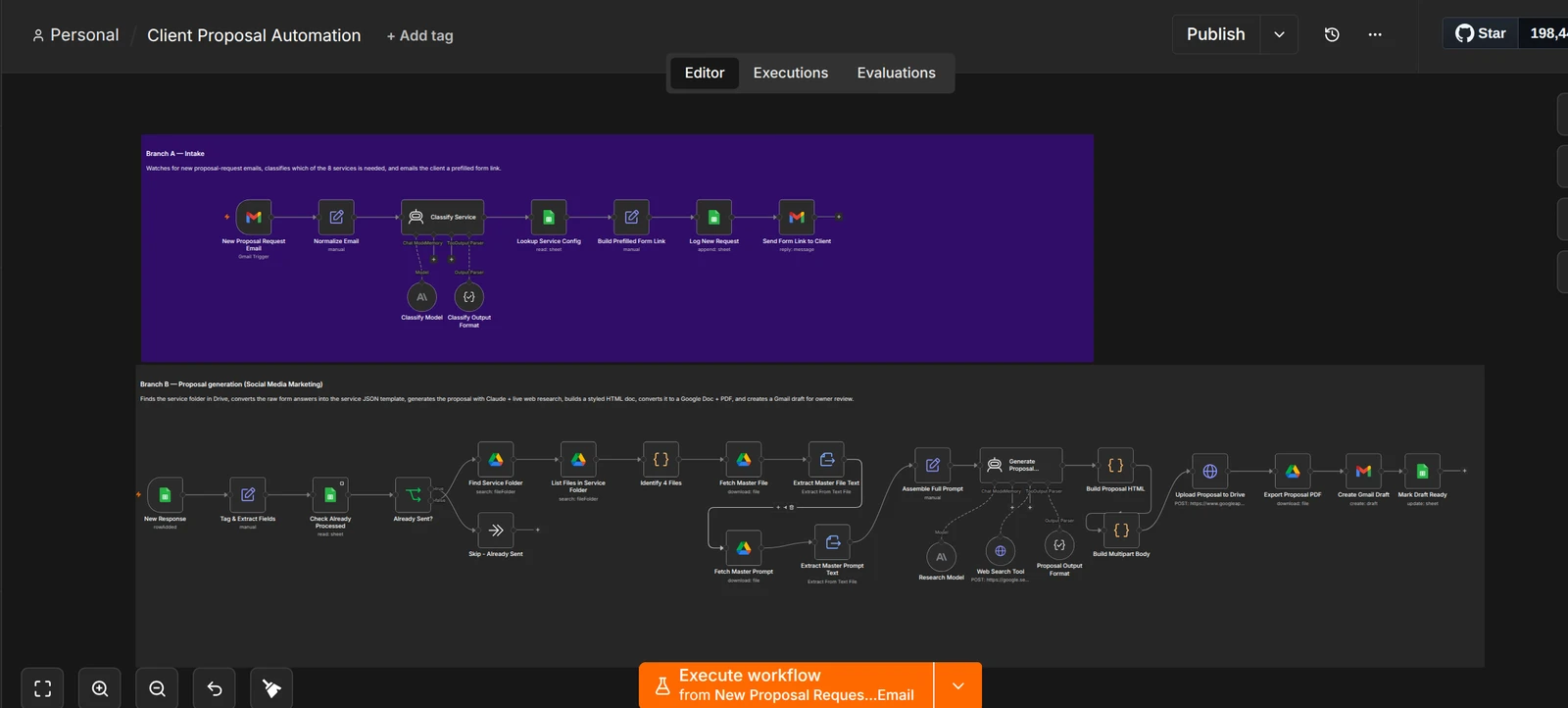Click the Build Prefilled Form Link node
Screen dimensions: 1568x708
(631, 217)
